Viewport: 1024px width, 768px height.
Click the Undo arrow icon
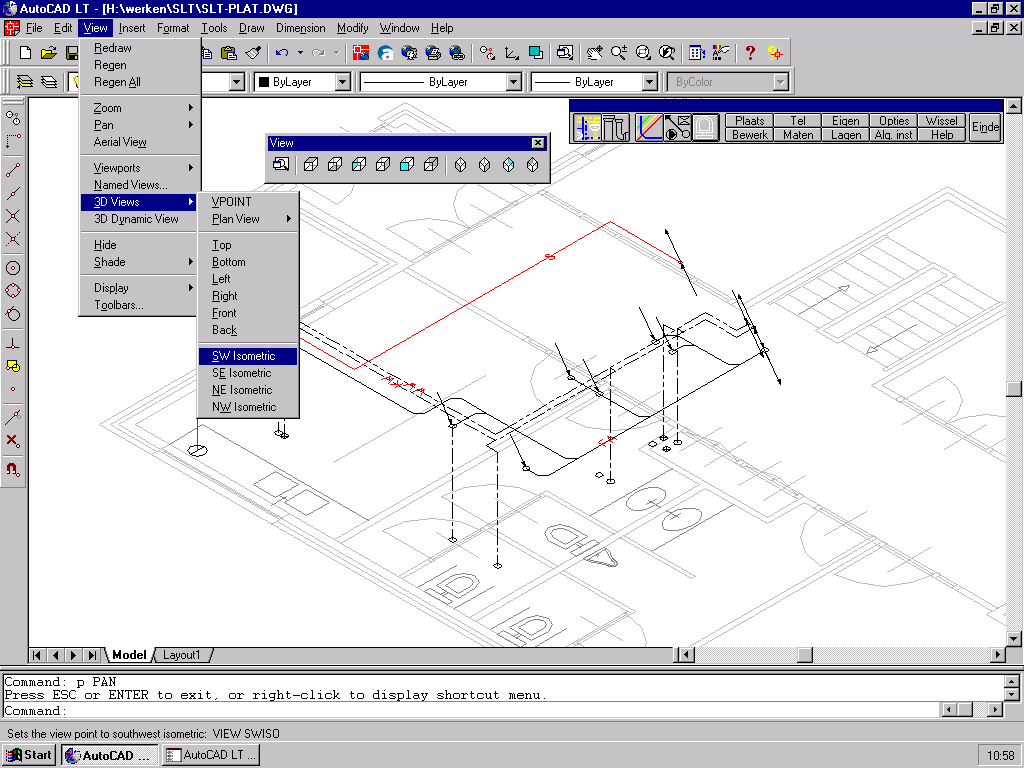point(282,53)
